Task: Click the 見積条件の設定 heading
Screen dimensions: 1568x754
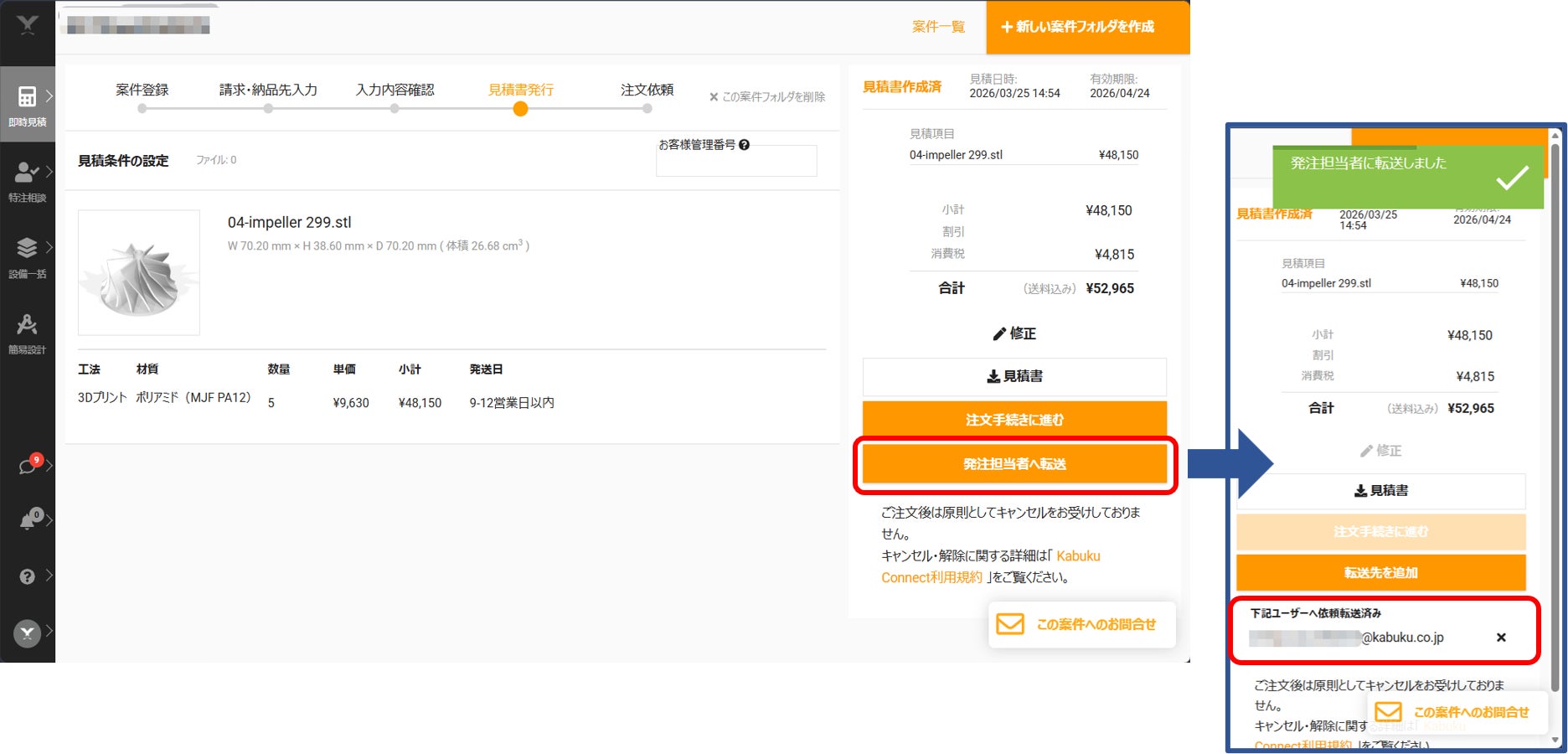Action: [x=123, y=161]
